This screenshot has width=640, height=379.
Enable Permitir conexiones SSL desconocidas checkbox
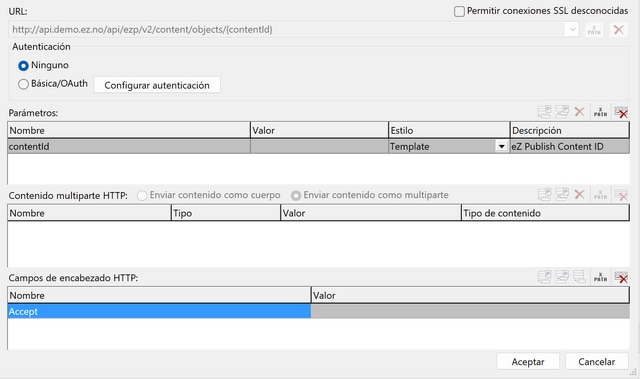(x=459, y=11)
